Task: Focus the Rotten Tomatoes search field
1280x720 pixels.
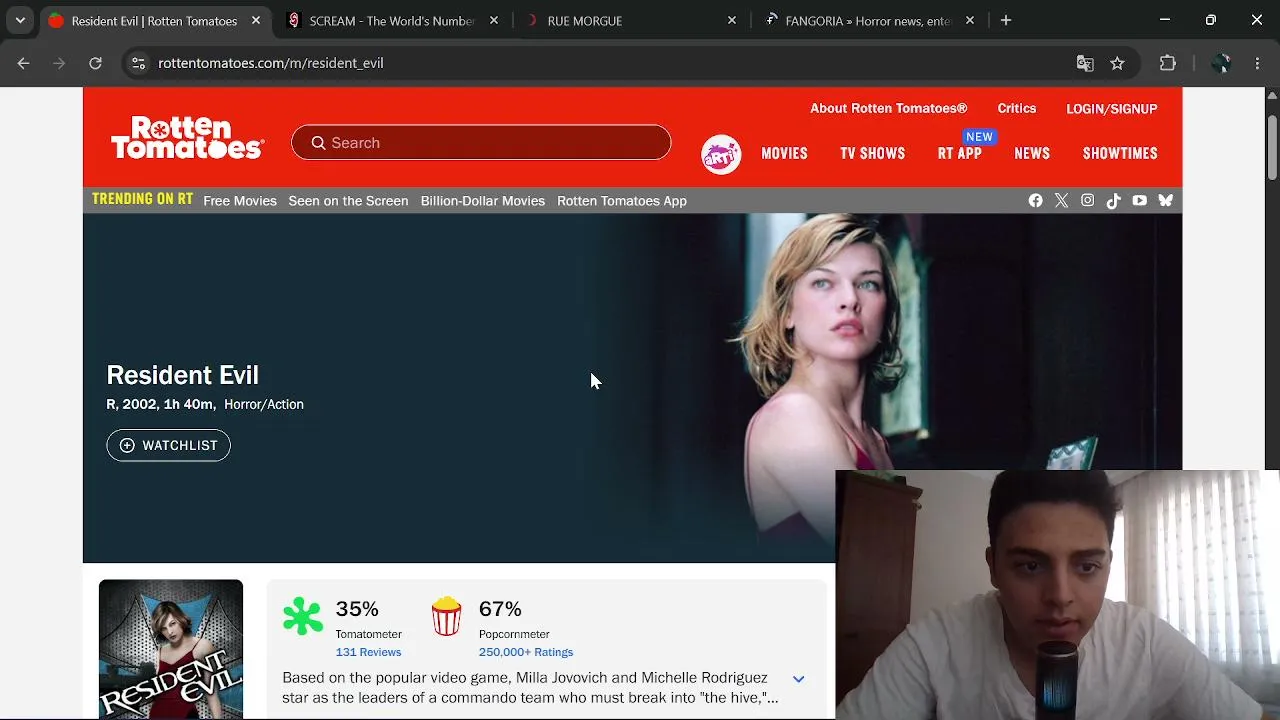Action: 481,143
